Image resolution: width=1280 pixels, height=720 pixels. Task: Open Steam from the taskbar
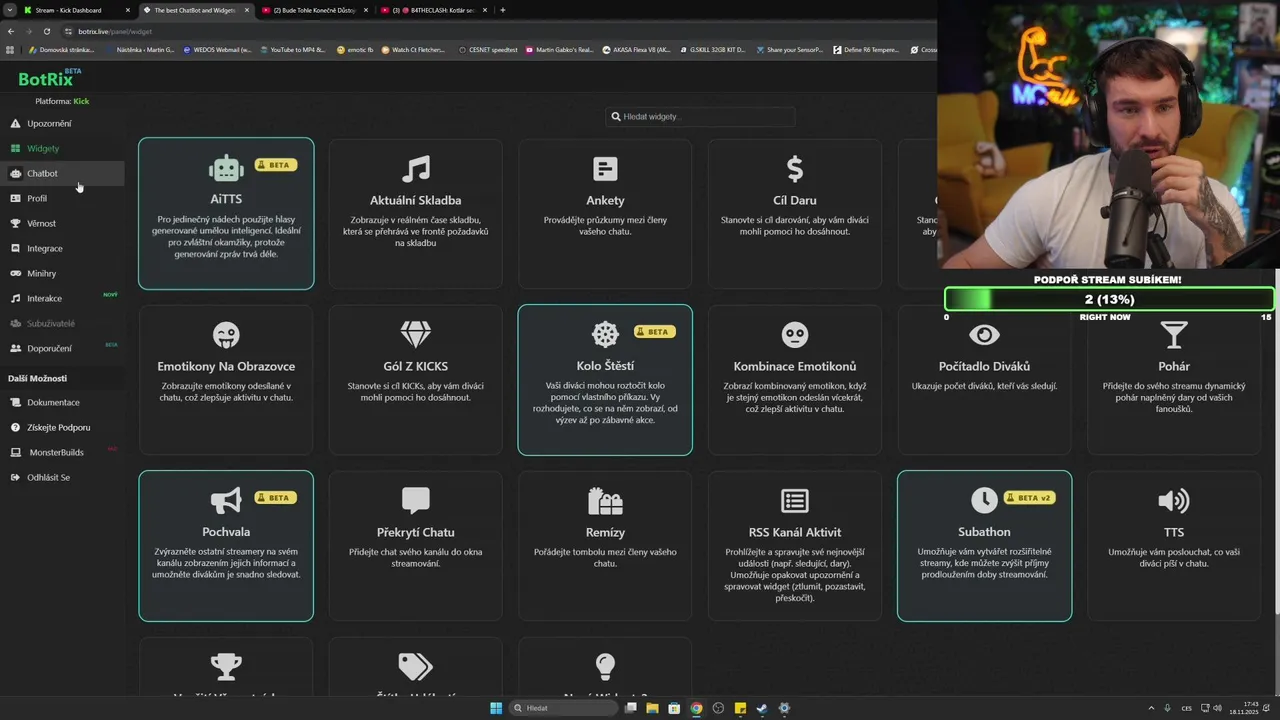[762, 708]
